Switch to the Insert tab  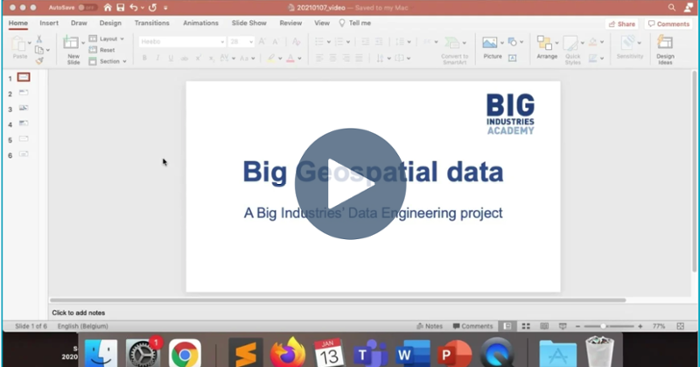point(49,23)
